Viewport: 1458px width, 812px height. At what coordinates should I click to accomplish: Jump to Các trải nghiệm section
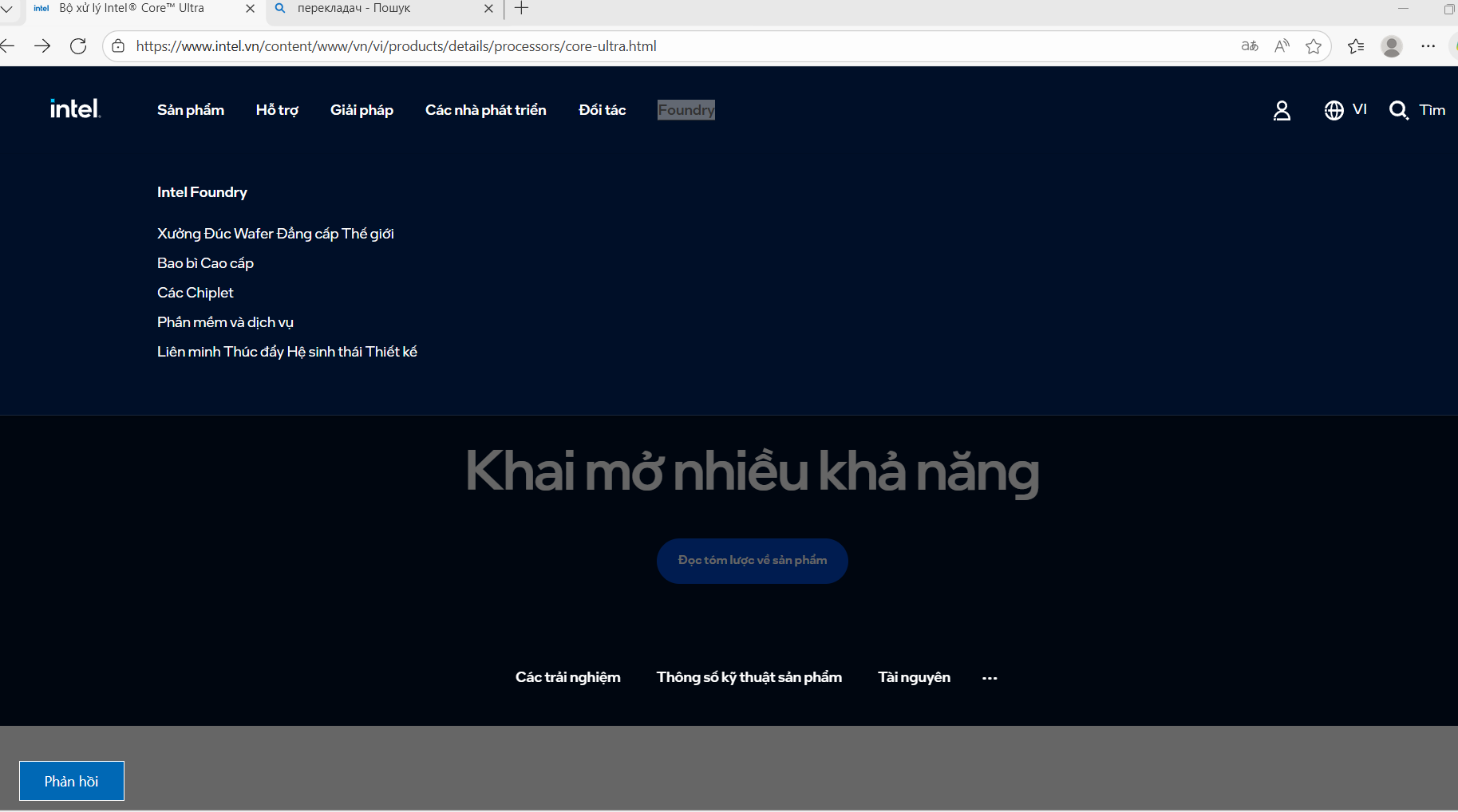(x=568, y=677)
